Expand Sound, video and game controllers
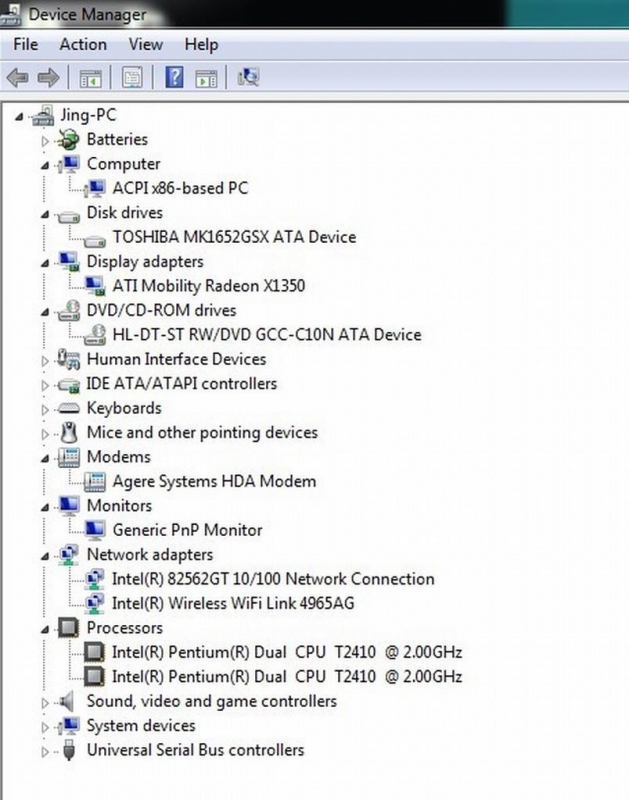The width and height of the screenshot is (629, 800). tap(45, 702)
